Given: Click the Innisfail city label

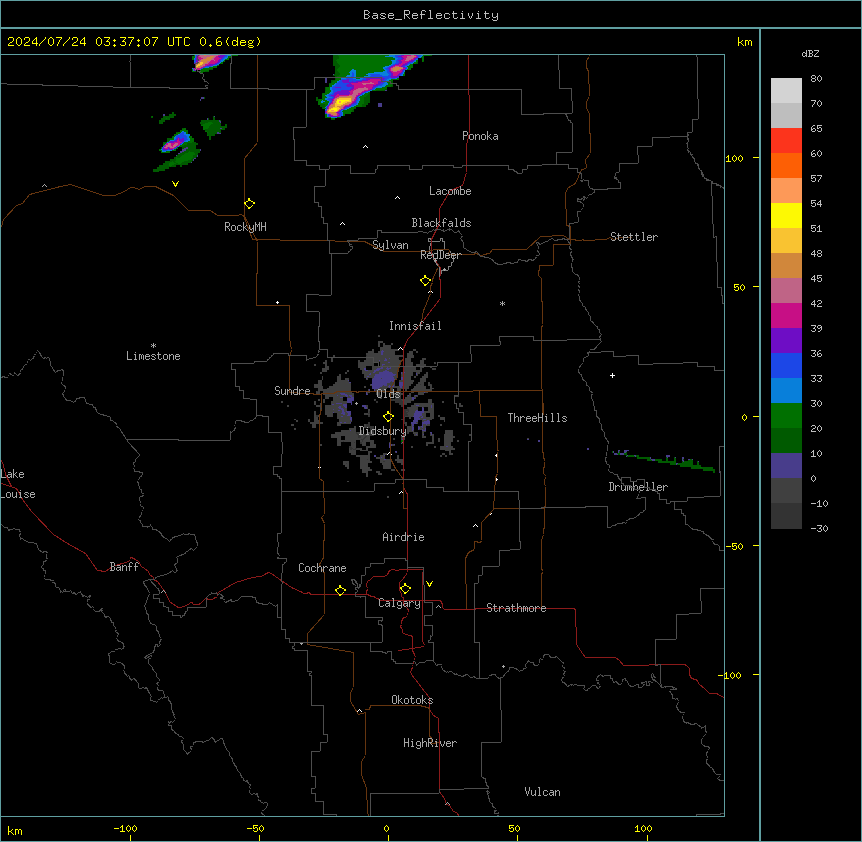Looking at the screenshot, I should pos(415,326).
